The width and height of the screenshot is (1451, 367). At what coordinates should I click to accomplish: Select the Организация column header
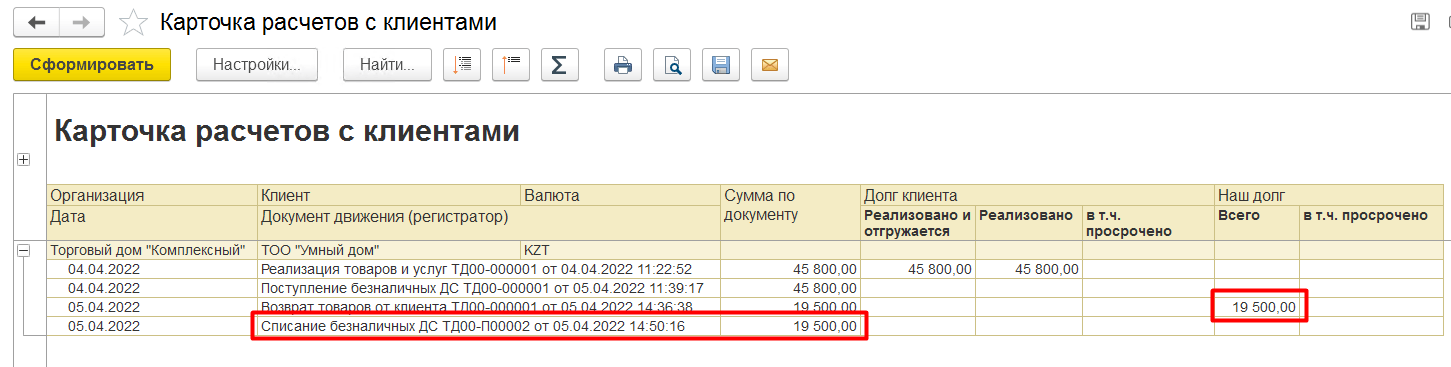point(152,195)
